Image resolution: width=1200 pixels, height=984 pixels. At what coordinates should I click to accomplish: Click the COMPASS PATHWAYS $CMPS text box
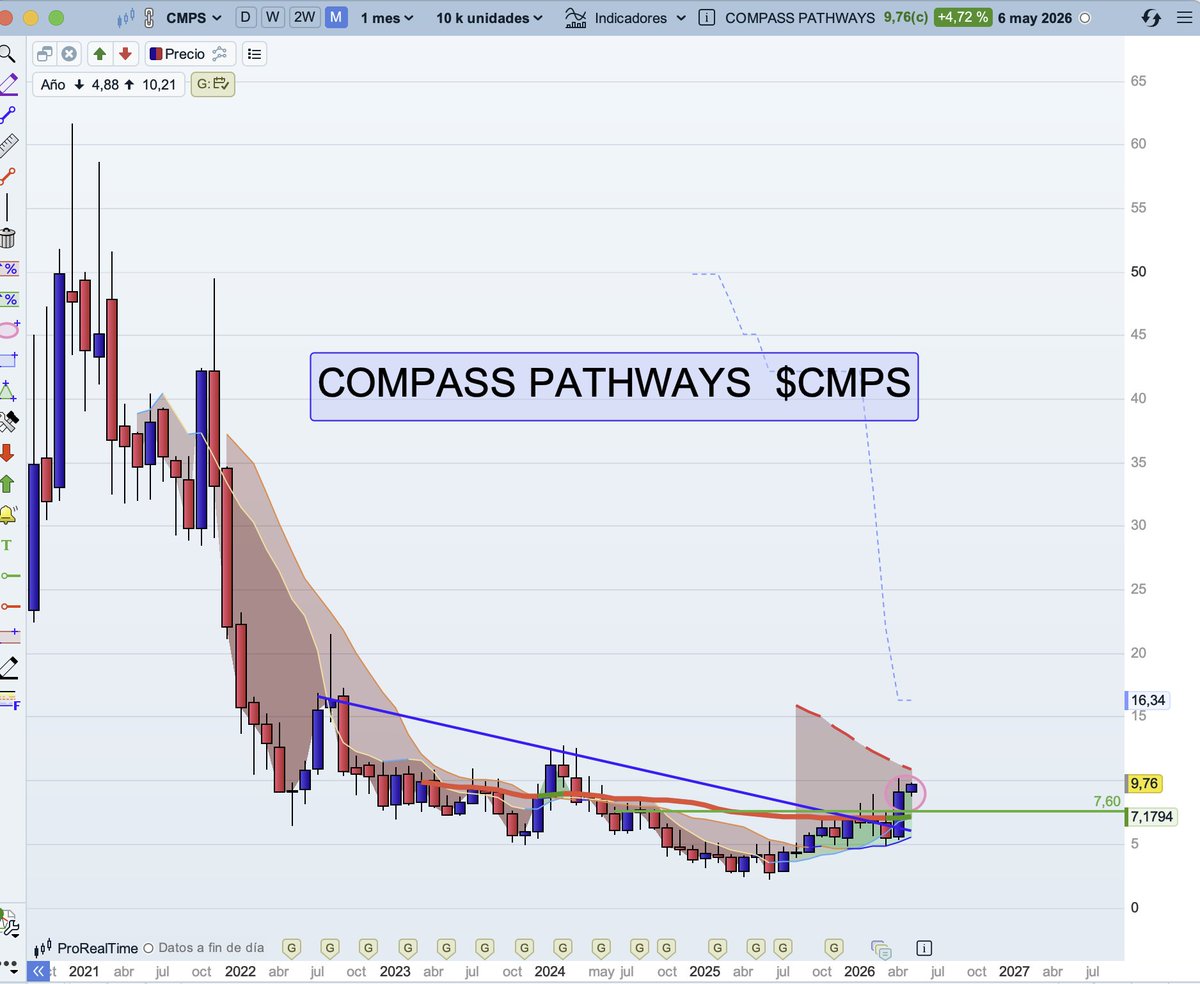click(614, 385)
